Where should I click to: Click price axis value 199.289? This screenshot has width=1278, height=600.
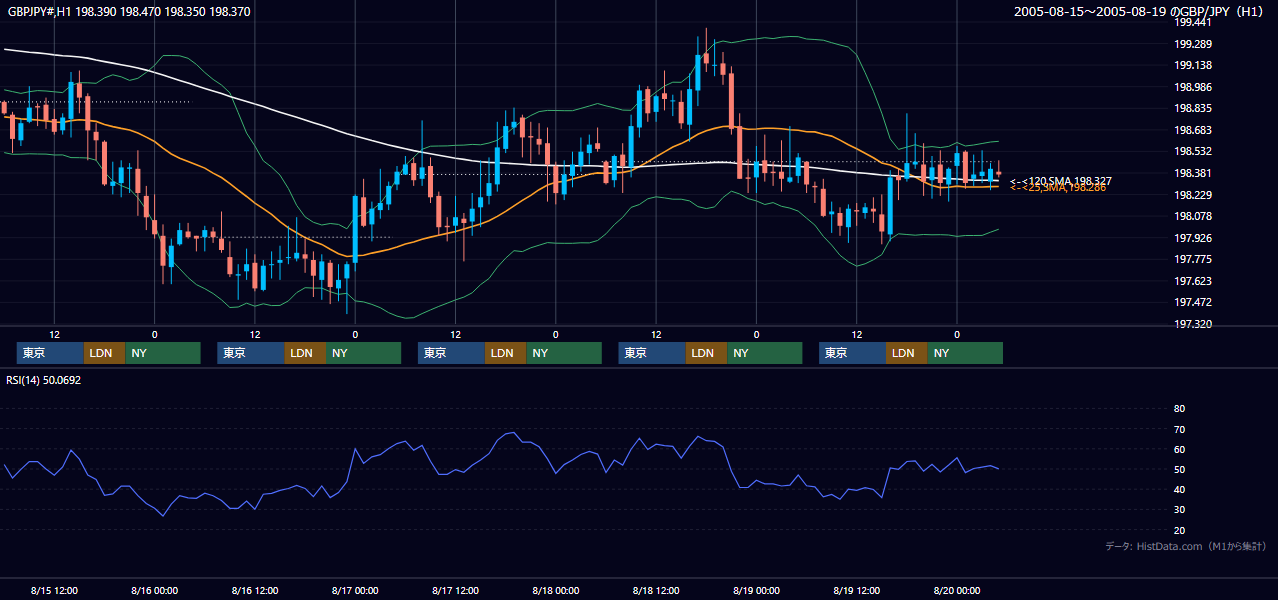pos(1193,44)
